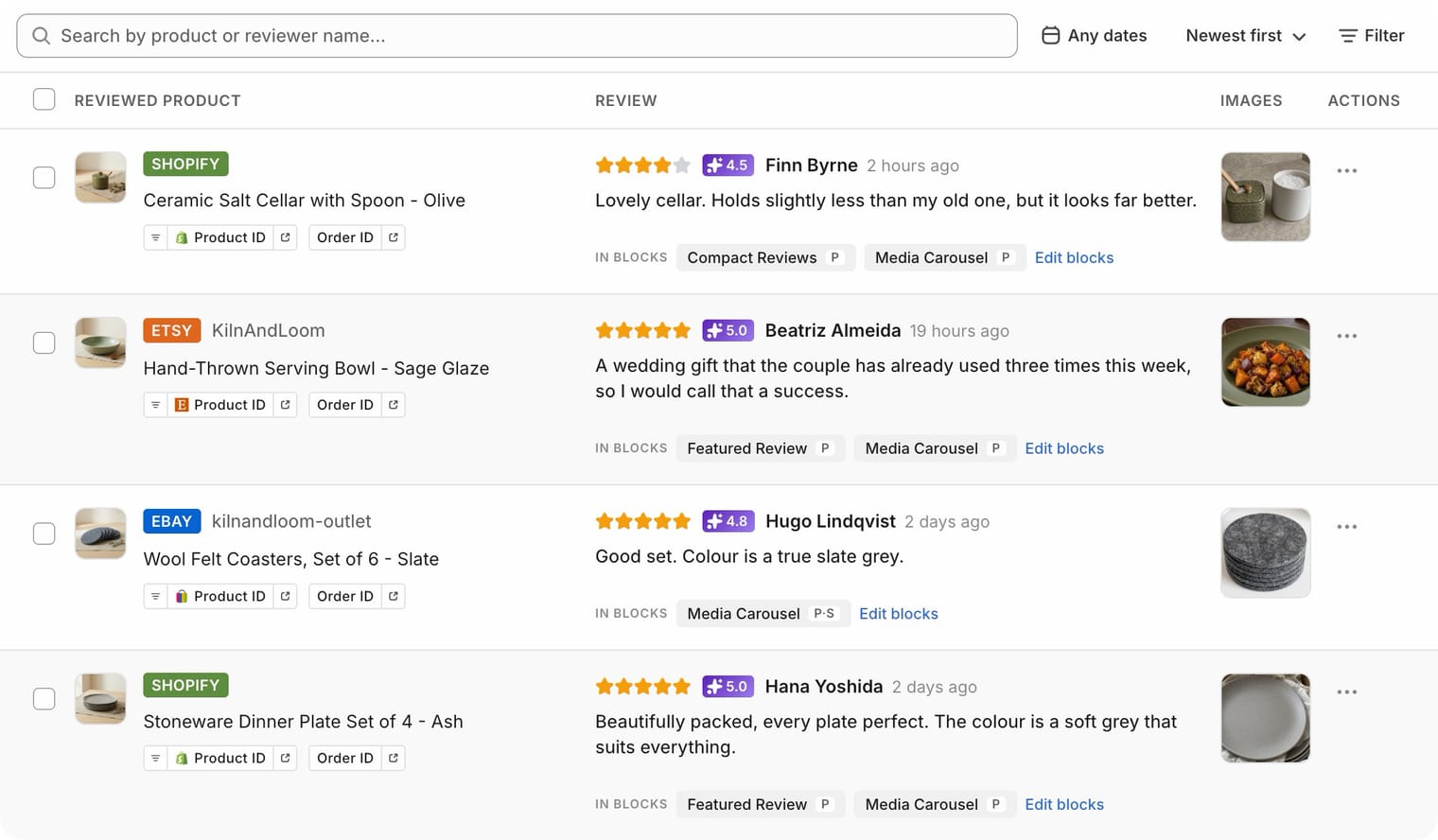Image resolution: width=1438 pixels, height=840 pixels.
Task: Open Order ID external link for Hand-Thrown Serving Bowl
Action: click(x=394, y=405)
